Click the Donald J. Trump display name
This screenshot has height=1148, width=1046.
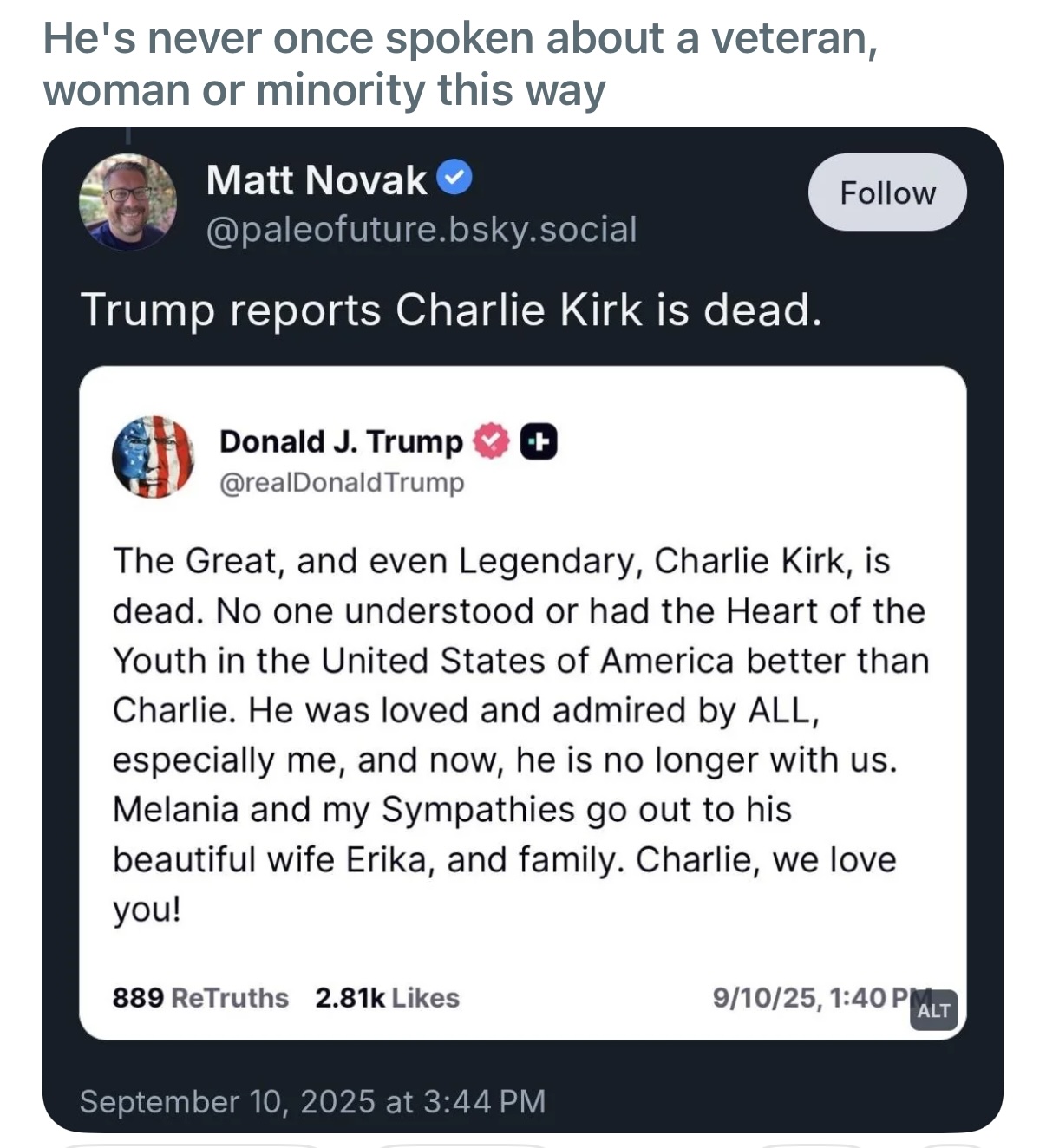tap(340, 440)
